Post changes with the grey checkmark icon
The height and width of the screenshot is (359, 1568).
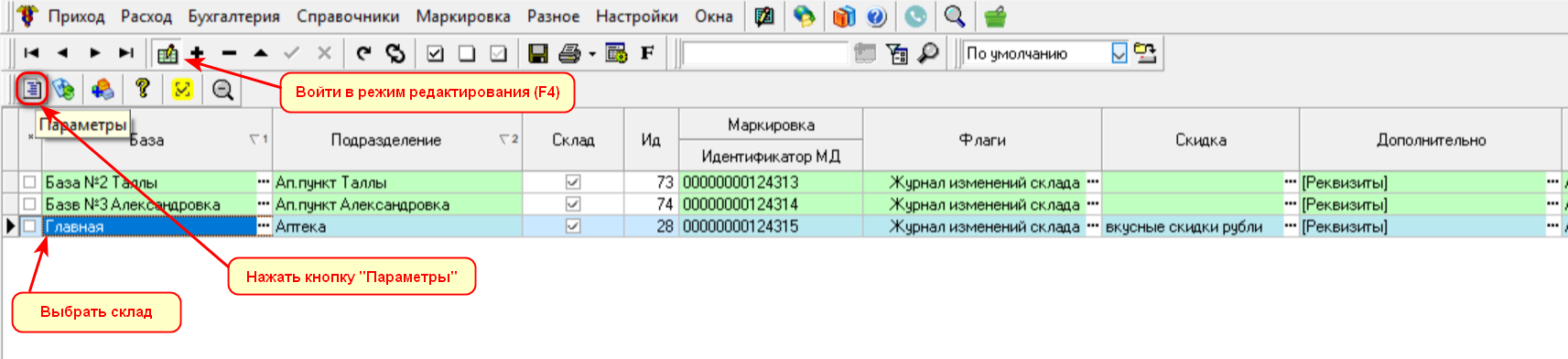coord(292,53)
